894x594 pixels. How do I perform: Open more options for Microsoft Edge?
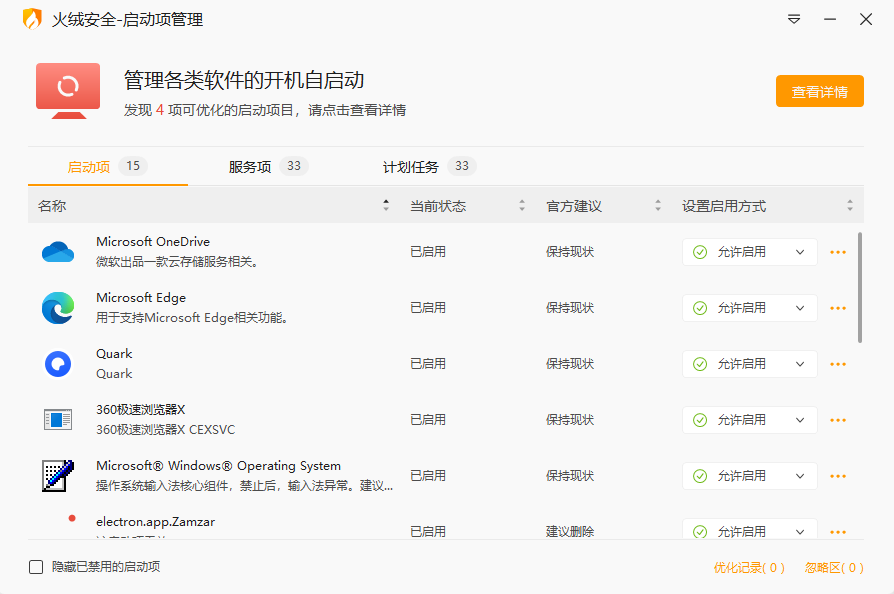pos(838,308)
